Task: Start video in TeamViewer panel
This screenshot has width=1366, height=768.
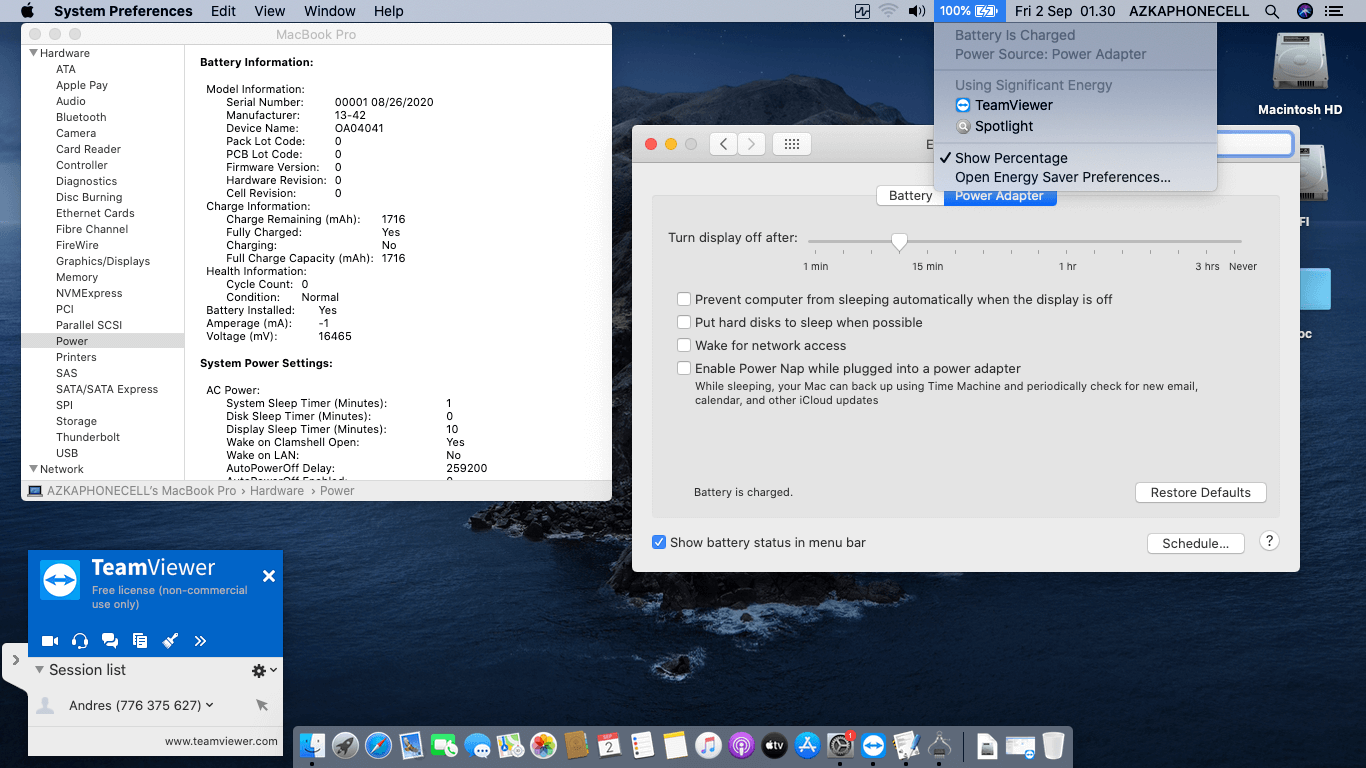Action: tap(49, 641)
